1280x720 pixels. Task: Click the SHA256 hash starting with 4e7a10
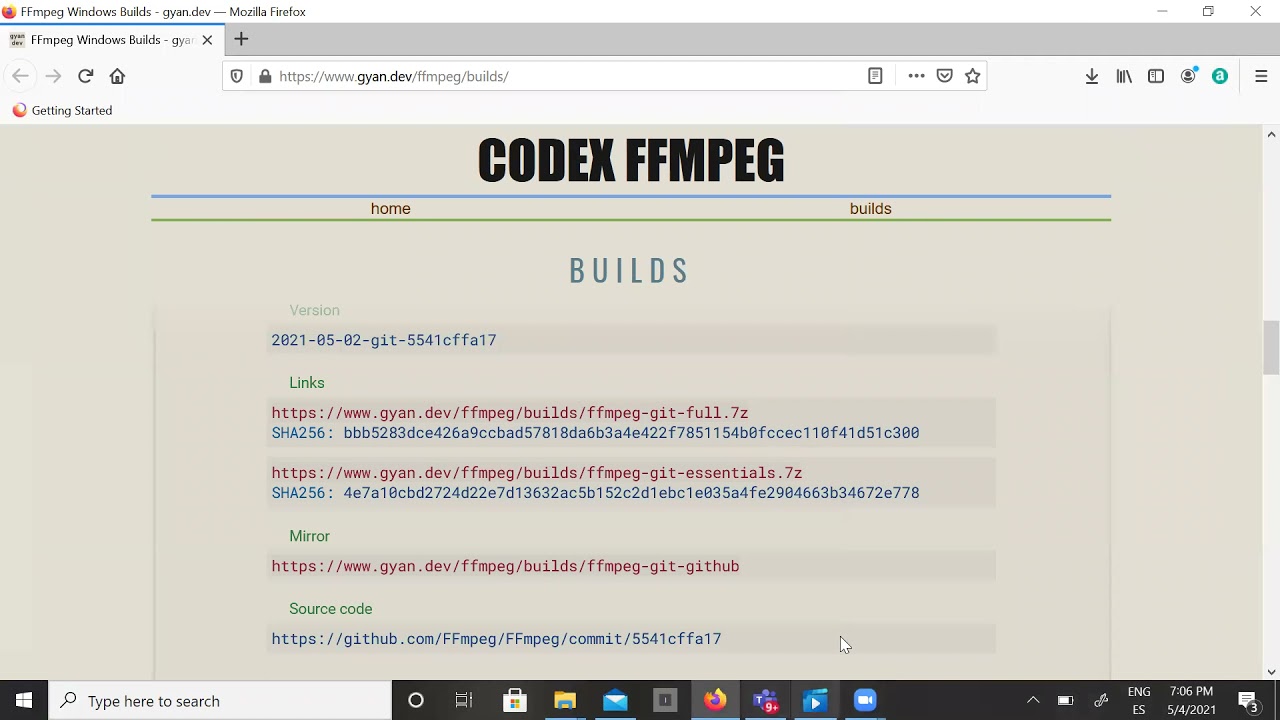click(631, 493)
